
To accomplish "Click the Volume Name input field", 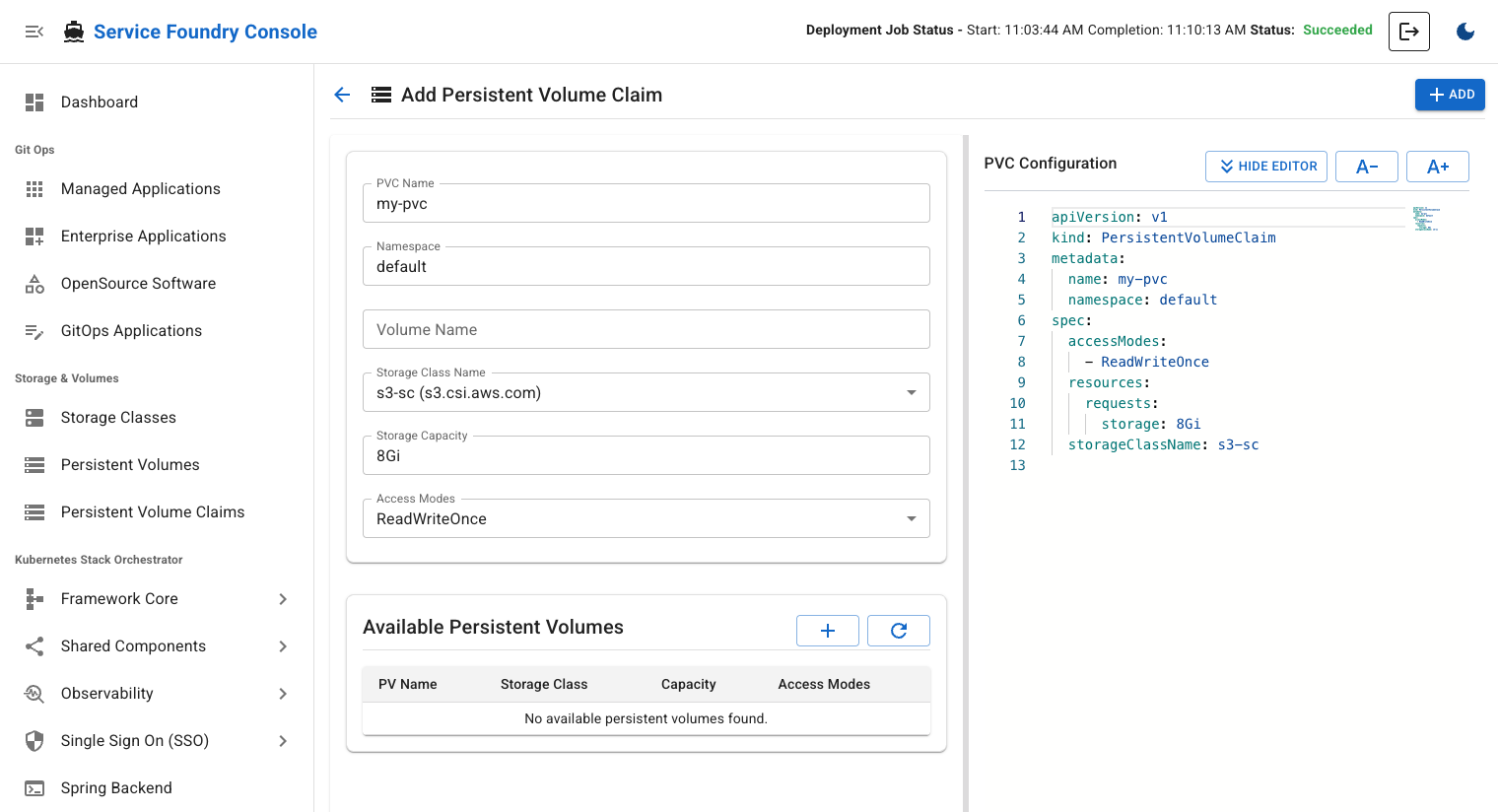I will tap(646, 329).
